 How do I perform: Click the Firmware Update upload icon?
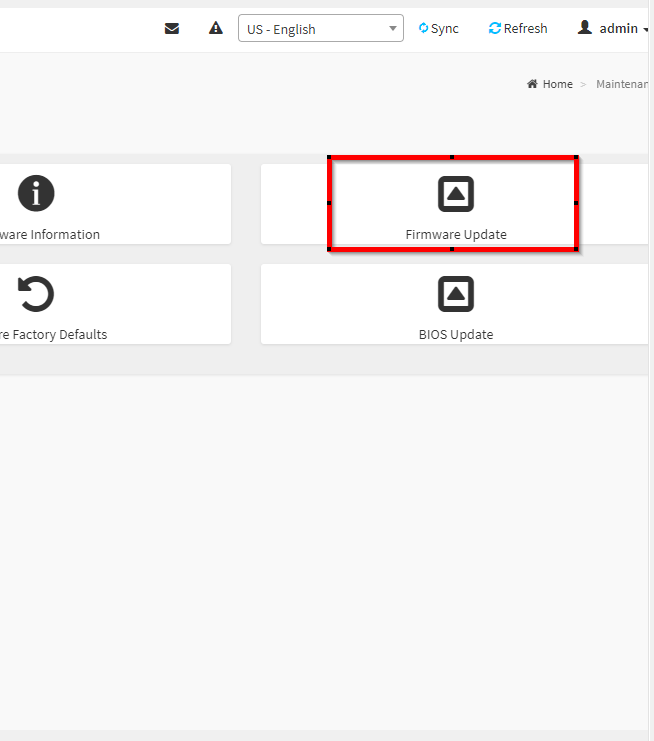click(x=456, y=194)
